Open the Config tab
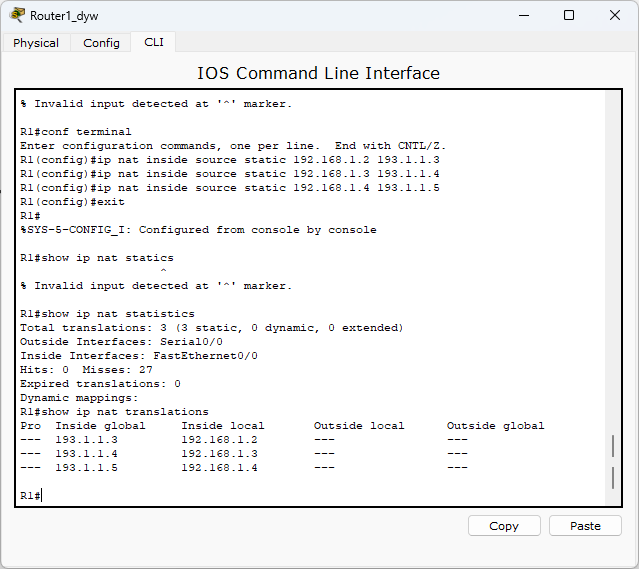This screenshot has height=569, width=639. 101,43
